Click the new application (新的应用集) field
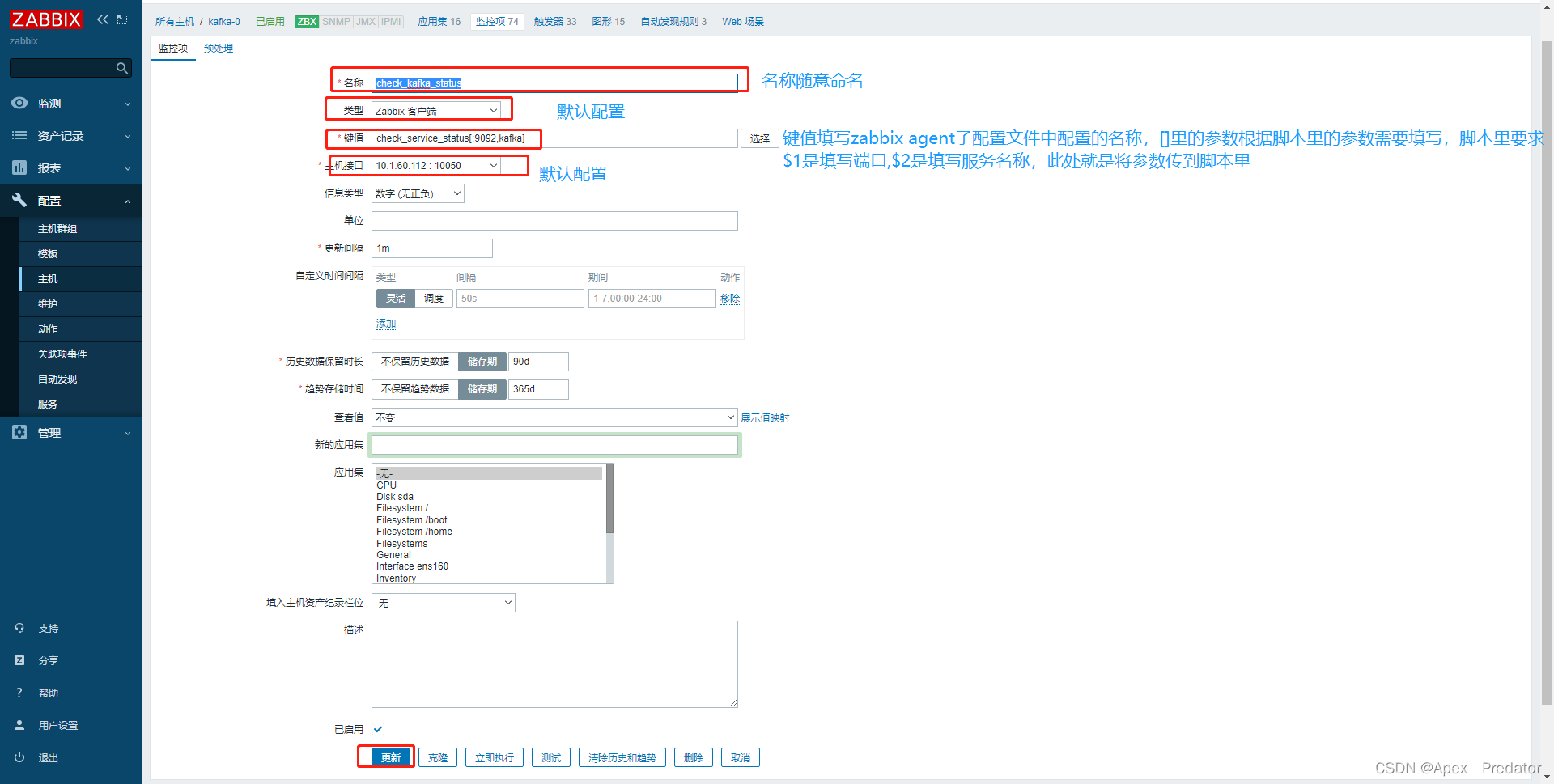 (x=554, y=445)
